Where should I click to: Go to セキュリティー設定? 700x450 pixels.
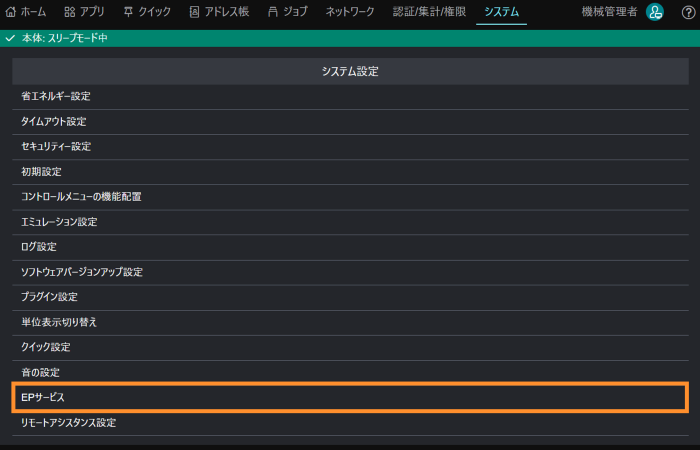coord(56,146)
